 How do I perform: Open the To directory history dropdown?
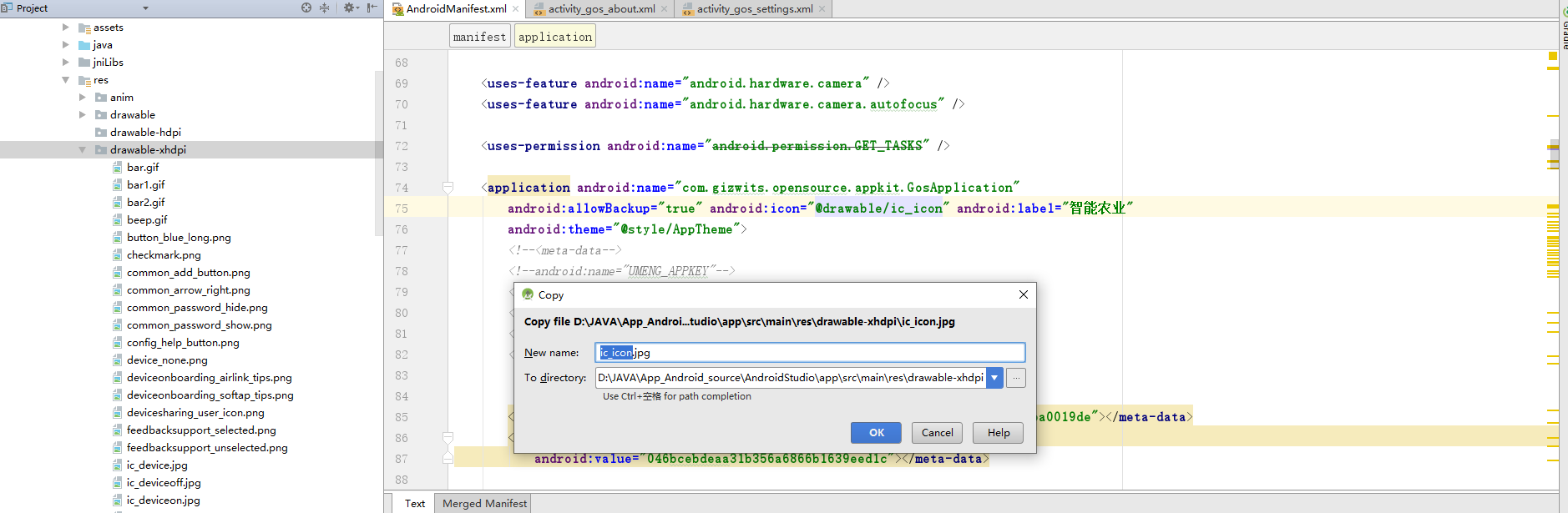(994, 378)
